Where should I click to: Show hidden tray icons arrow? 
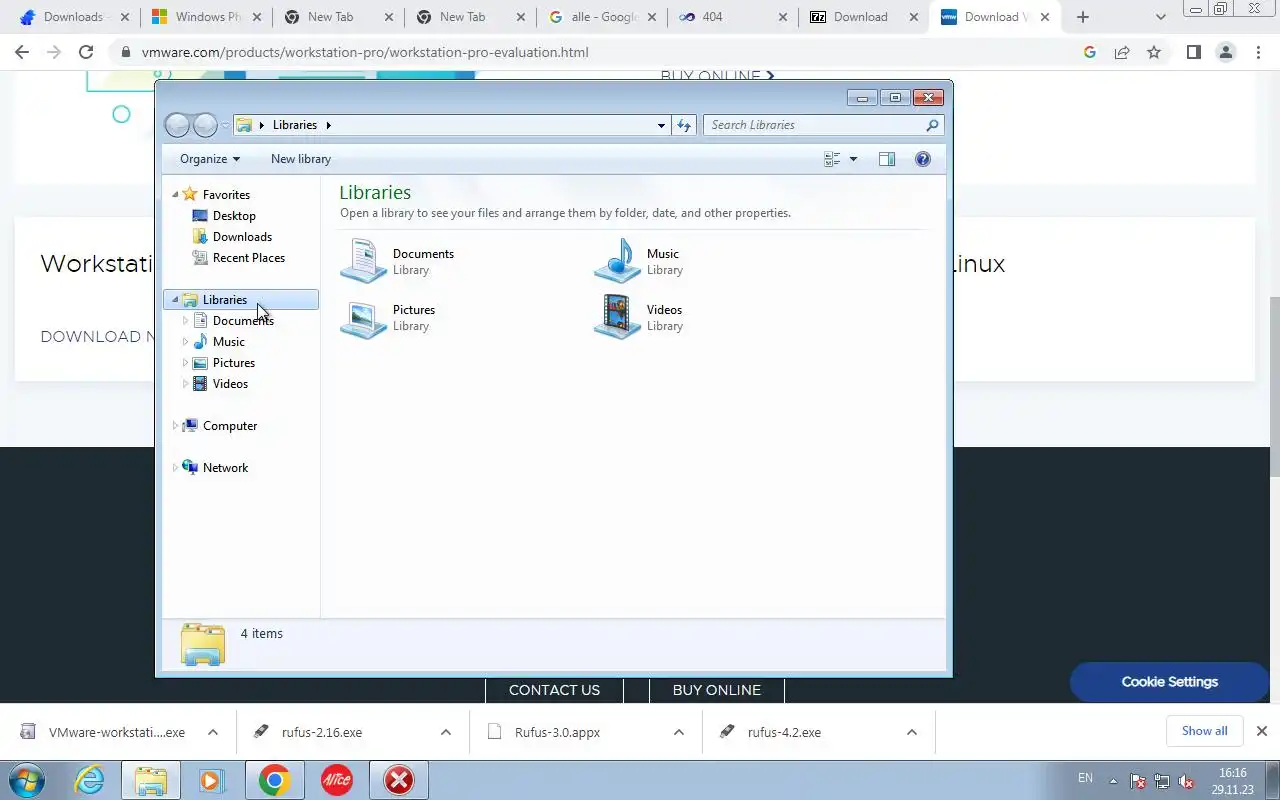[x=1114, y=781]
